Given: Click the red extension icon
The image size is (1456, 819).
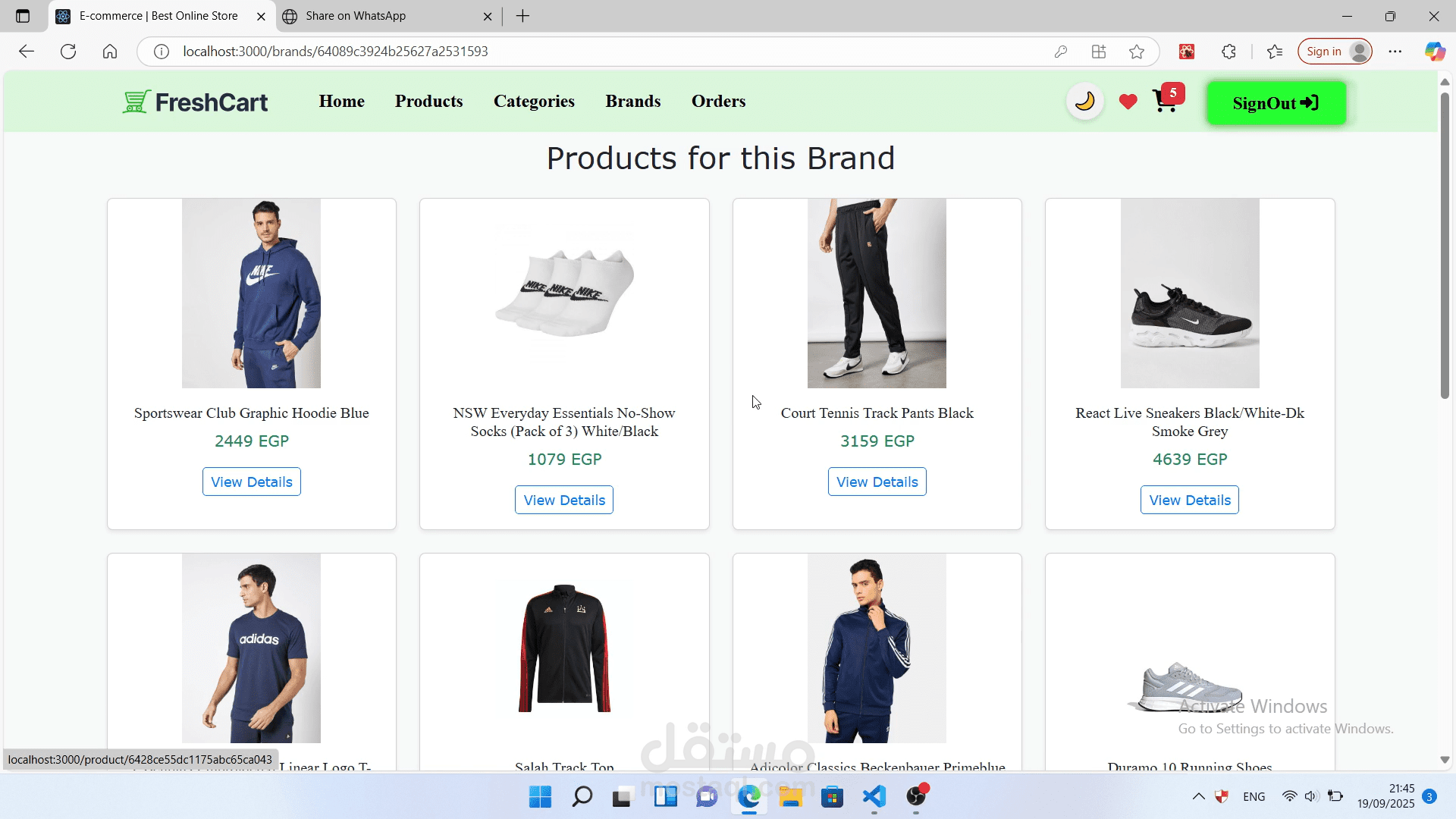Looking at the screenshot, I should pyautogui.click(x=1187, y=52).
